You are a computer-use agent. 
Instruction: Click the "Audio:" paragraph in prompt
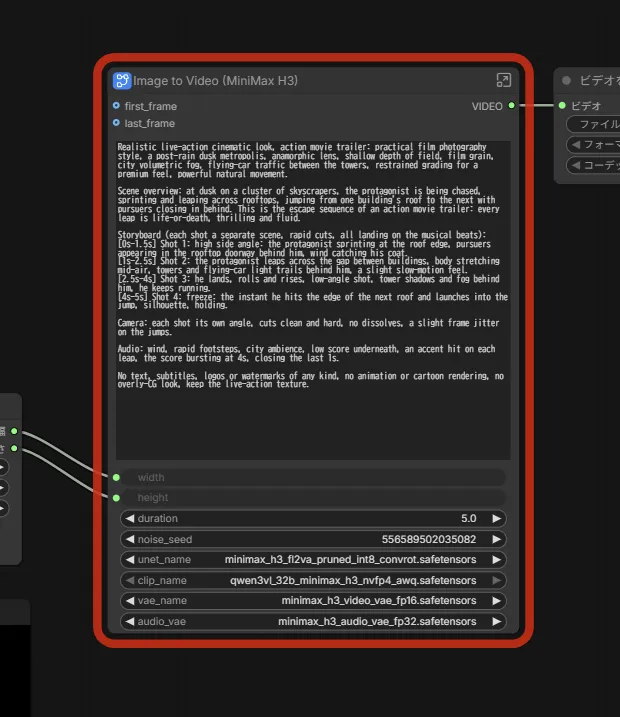click(306, 353)
